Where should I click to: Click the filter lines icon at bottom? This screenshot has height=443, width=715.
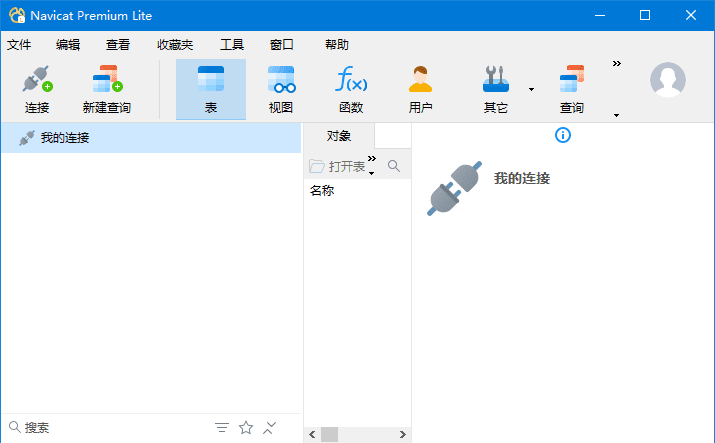click(222, 428)
